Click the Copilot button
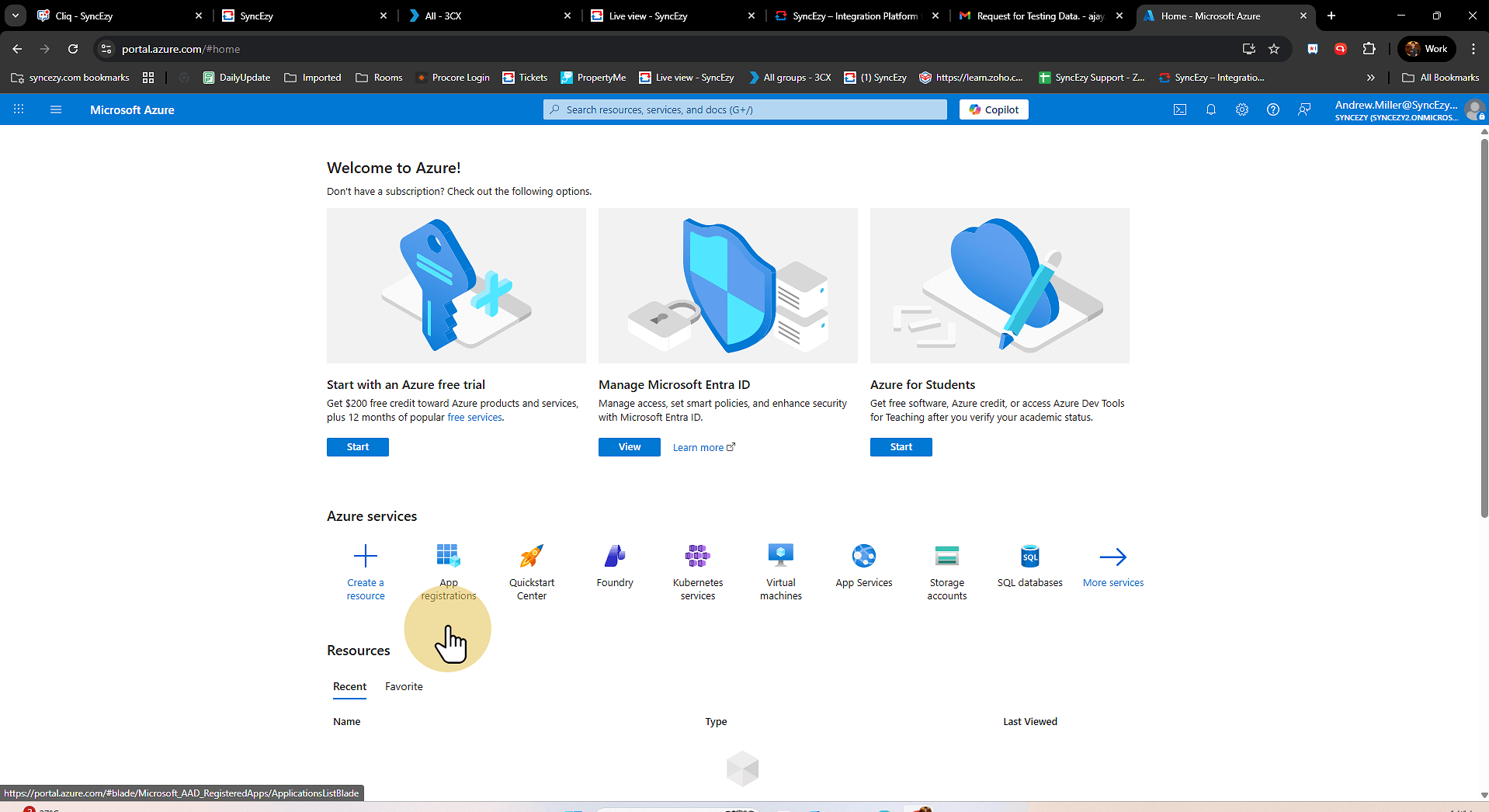The width and height of the screenshot is (1489, 812). tap(994, 109)
